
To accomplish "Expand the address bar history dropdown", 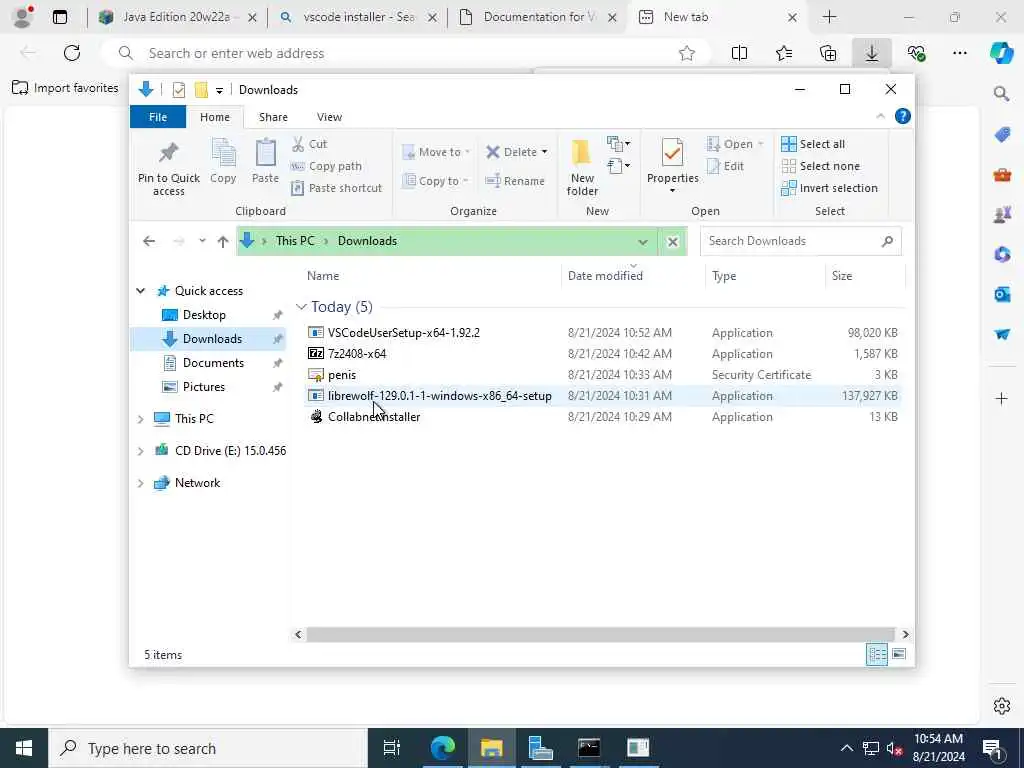I will click(x=643, y=242).
